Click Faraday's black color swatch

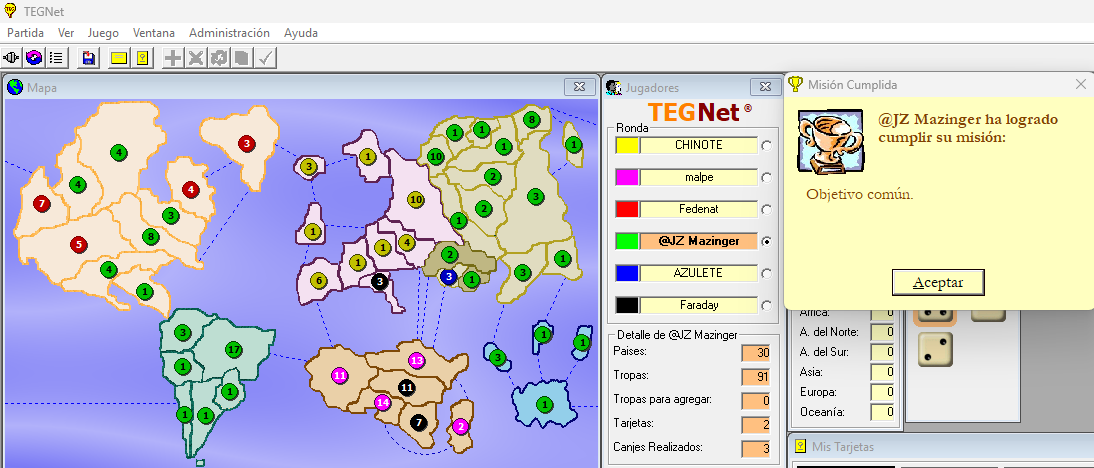pos(627,305)
